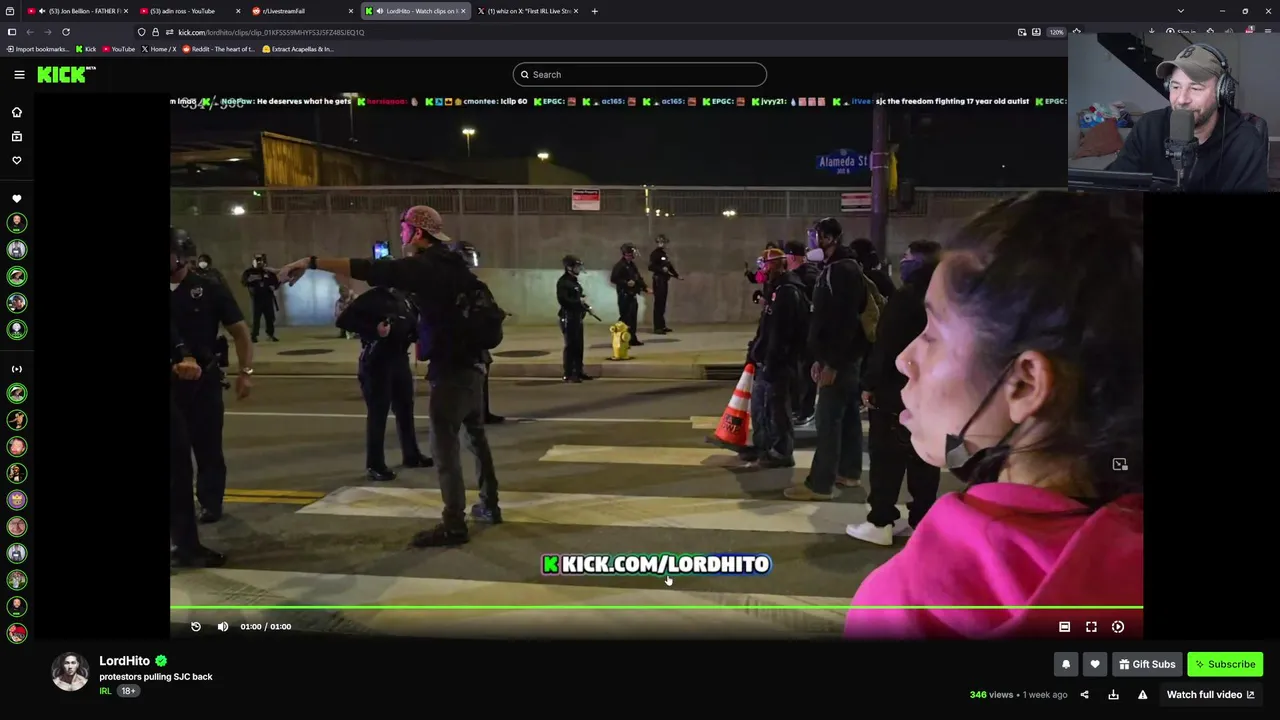Viewport: 1280px width, 720px height.
Task: Click LordHito's profile avatar
Action: [x=70, y=672]
